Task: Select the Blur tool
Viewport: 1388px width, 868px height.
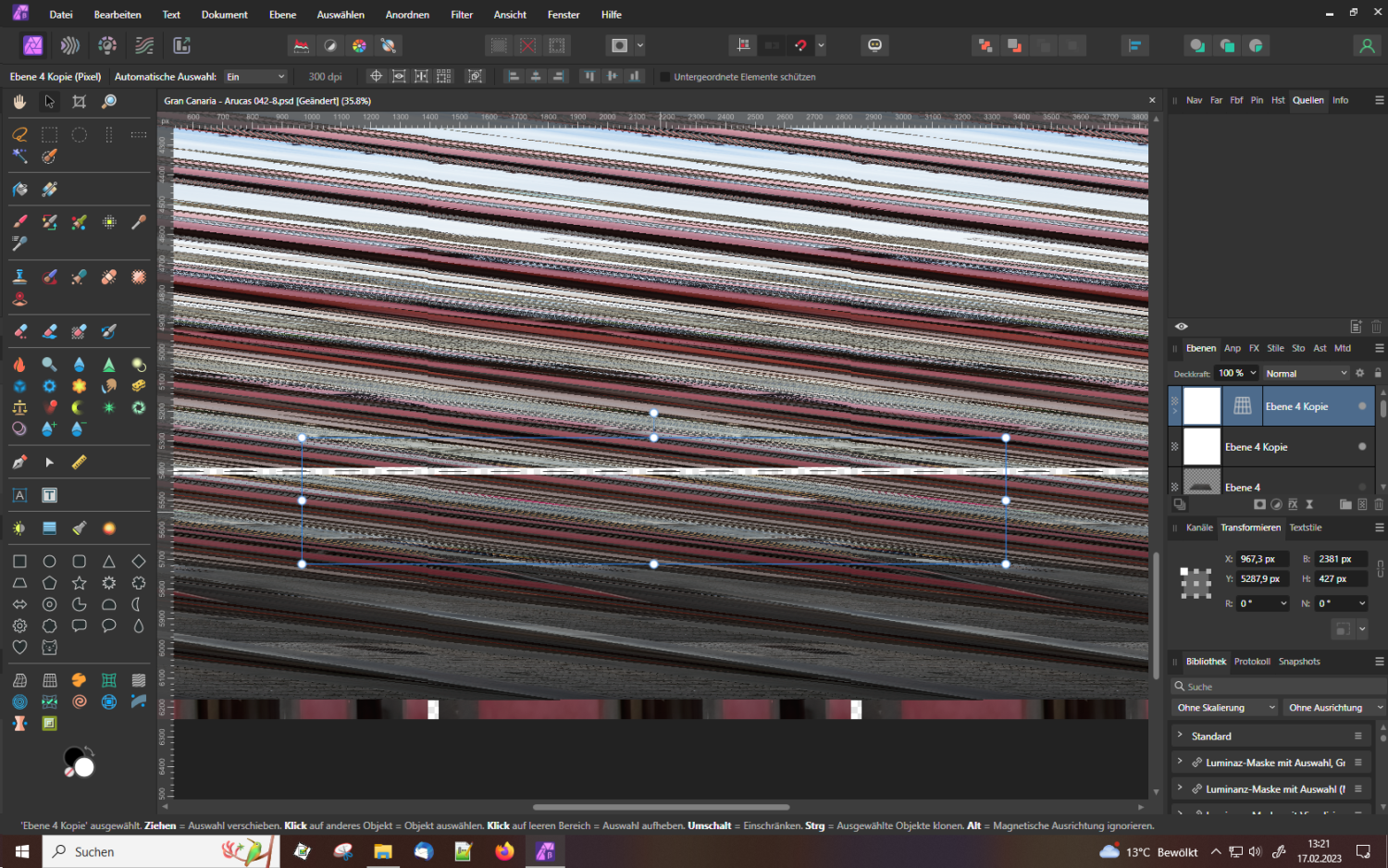Action: (x=79, y=364)
